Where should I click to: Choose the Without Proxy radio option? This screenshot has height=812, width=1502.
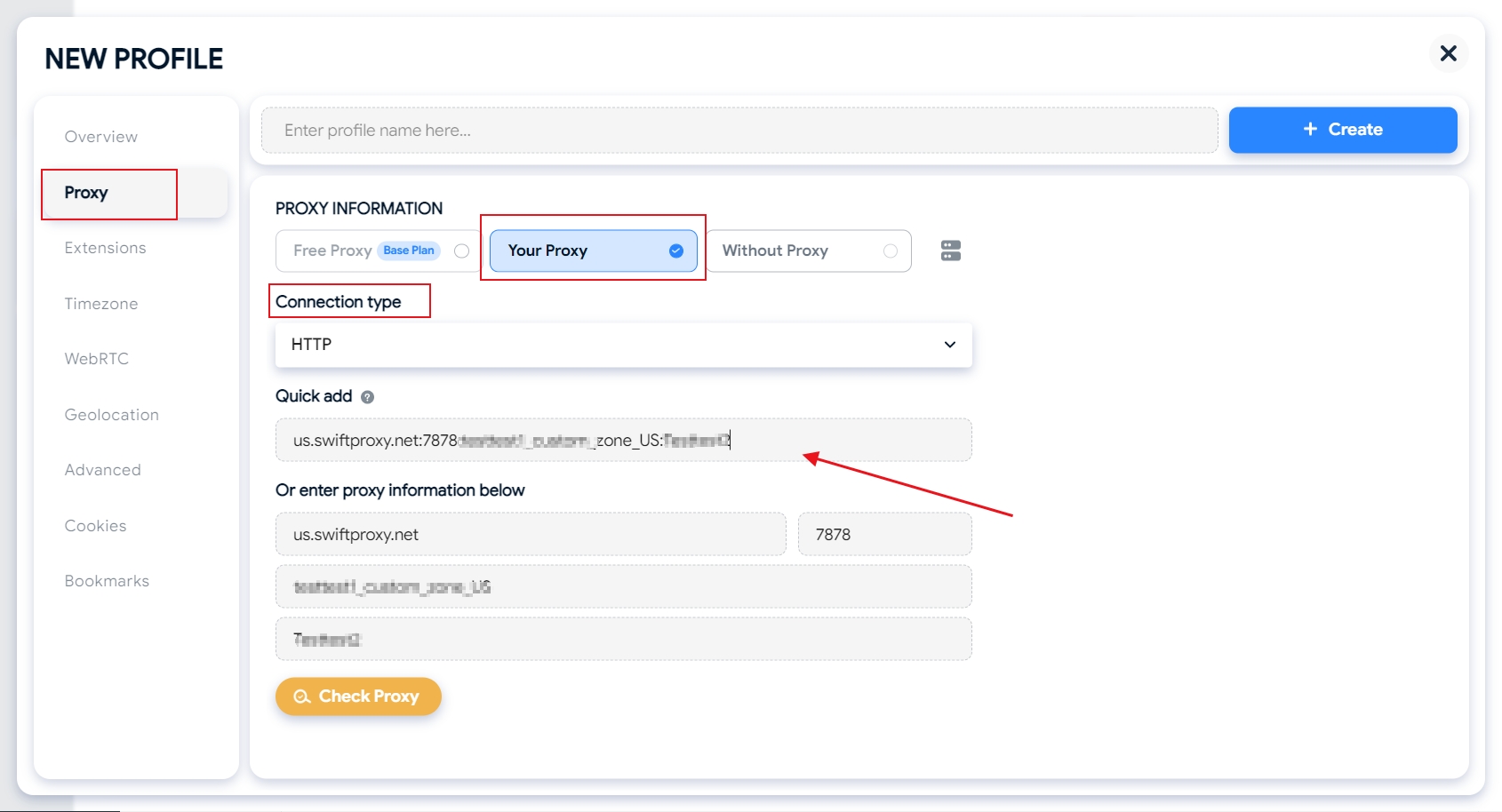pos(890,251)
